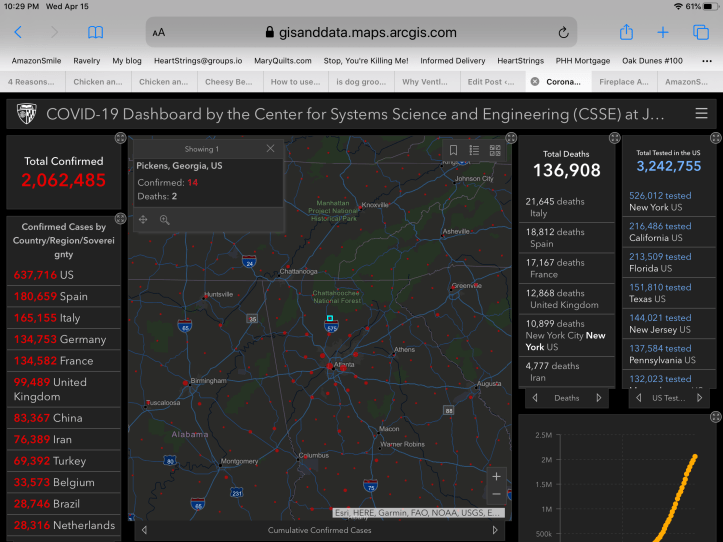Click the pan-to-feature icon in popup
723x542 pixels.
click(x=143, y=220)
